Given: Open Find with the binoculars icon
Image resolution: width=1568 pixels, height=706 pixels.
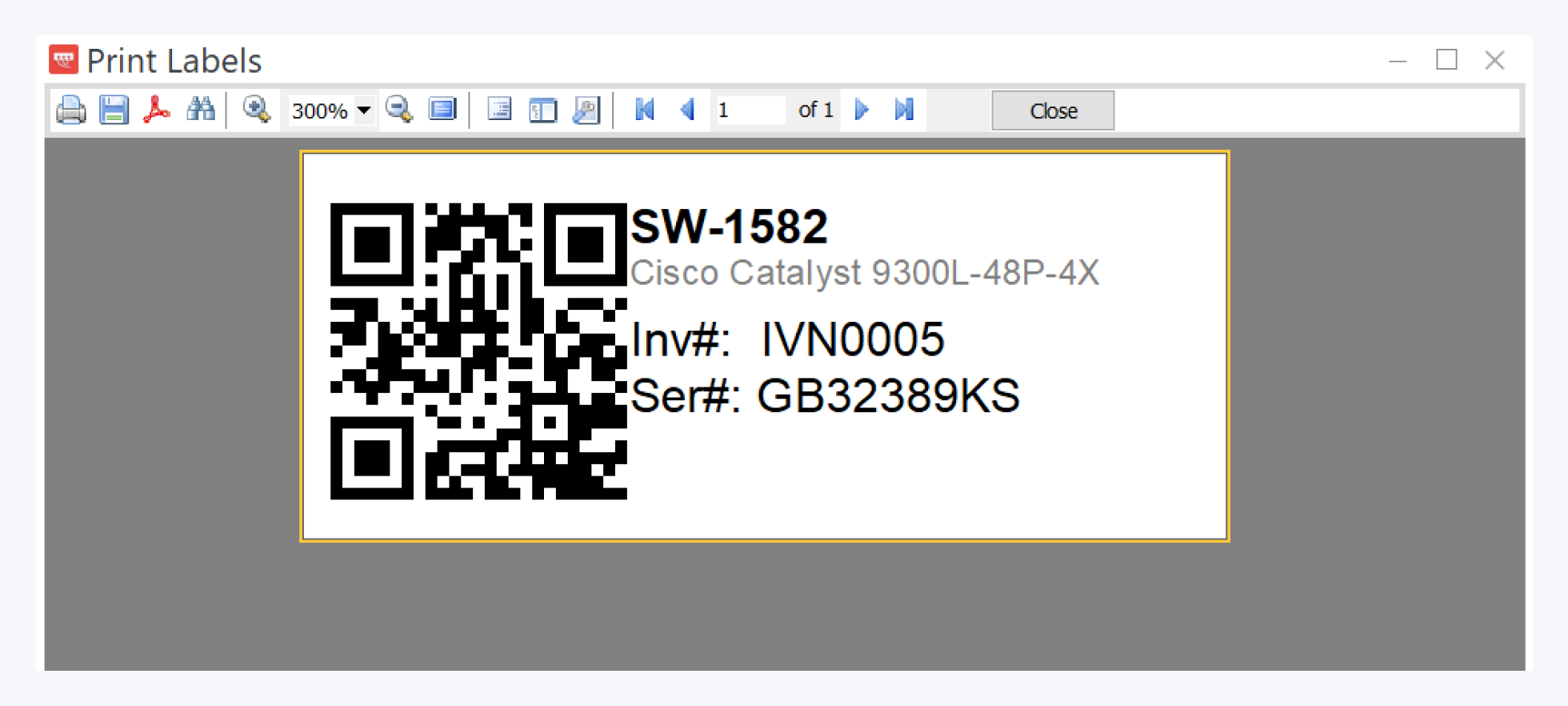Looking at the screenshot, I should click(x=200, y=110).
